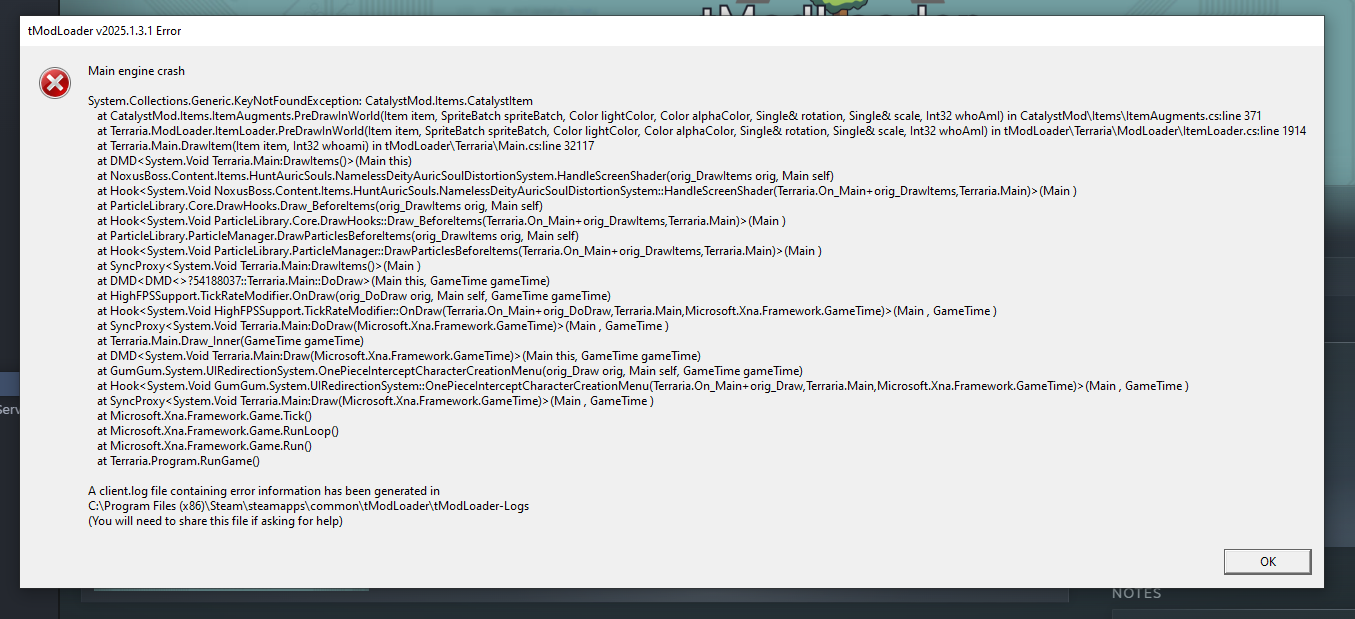Click the "share this file" help note
This screenshot has width=1355, height=619.
pos(216,521)
